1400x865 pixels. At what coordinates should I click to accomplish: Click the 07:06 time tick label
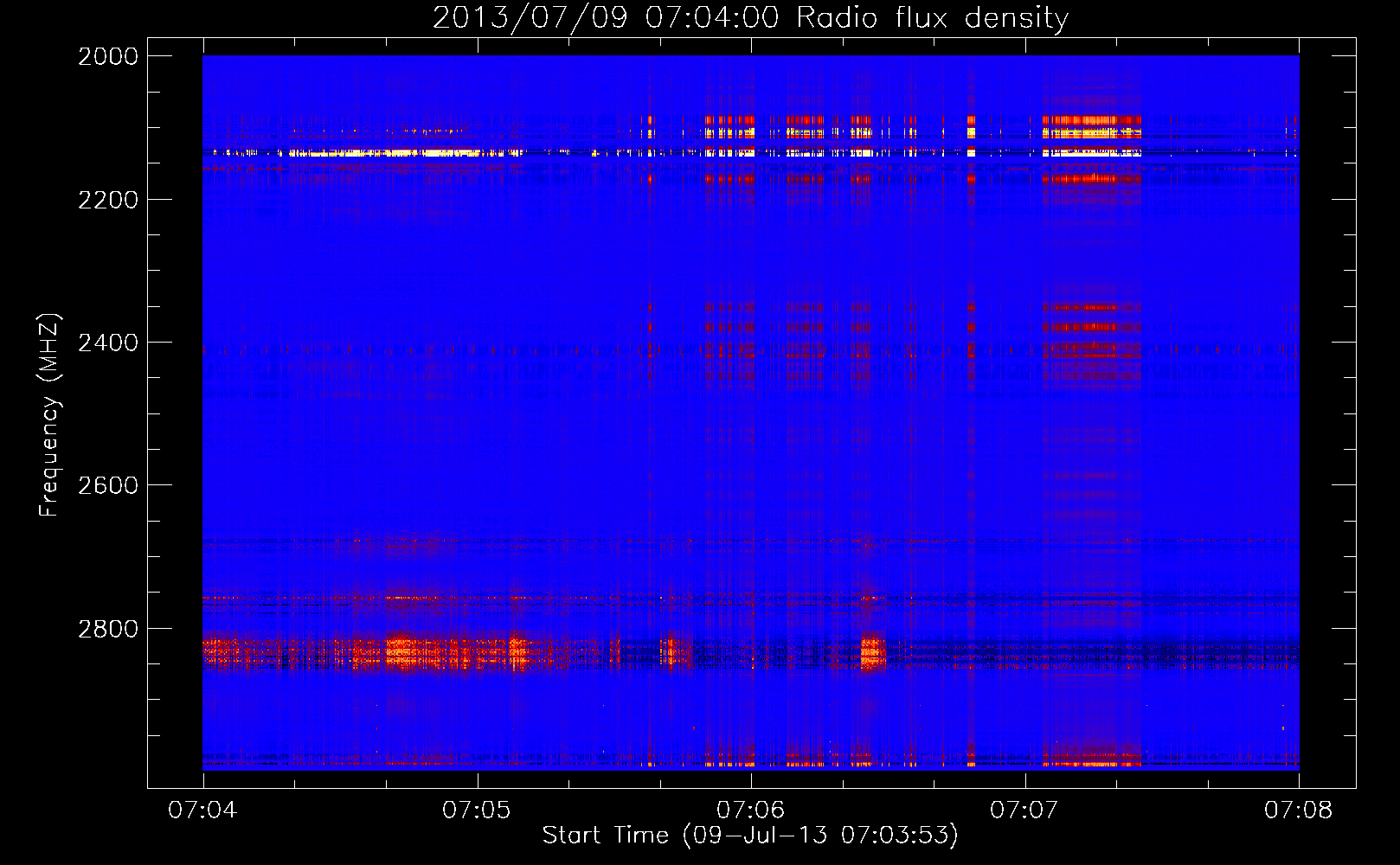pyautogui.click(x=751, y=810)
